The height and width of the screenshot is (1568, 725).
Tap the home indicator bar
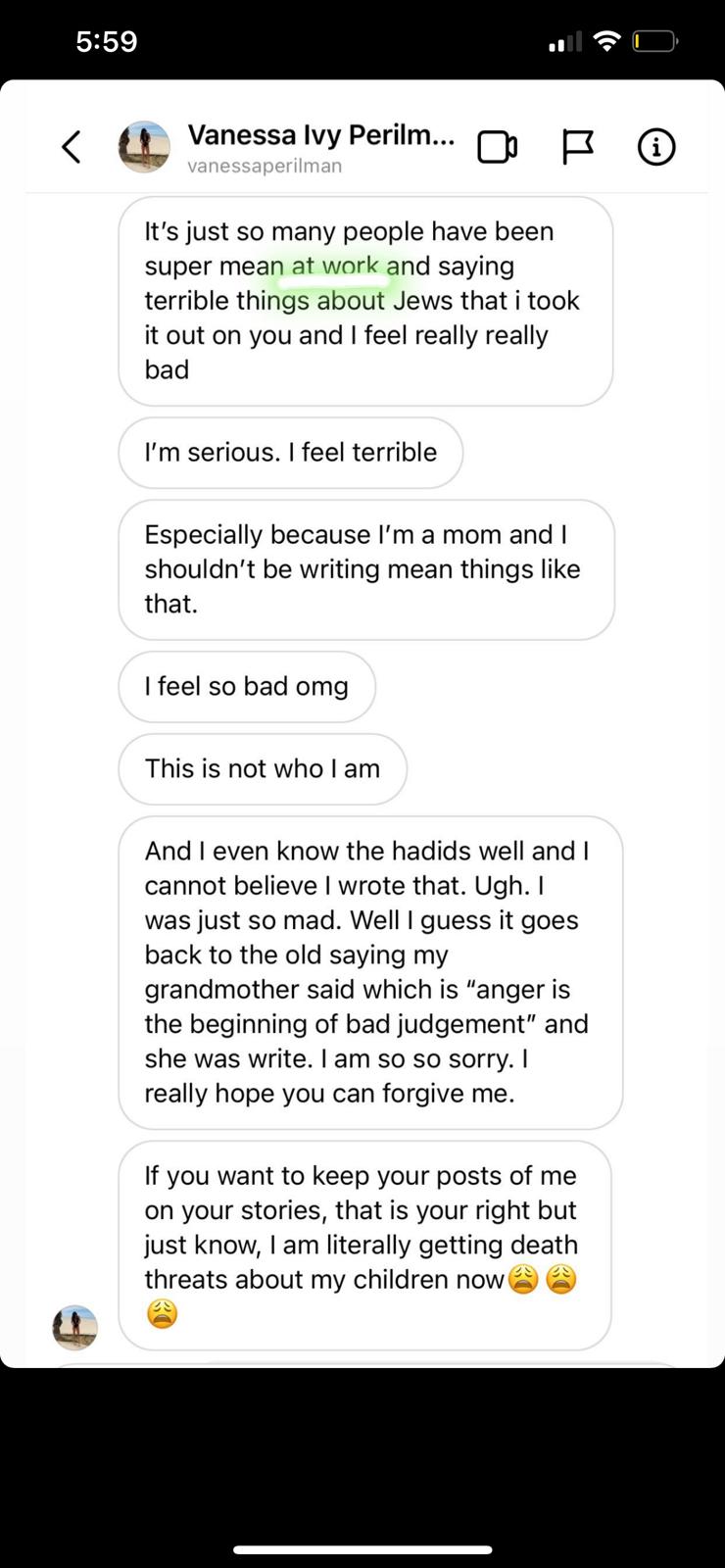[362, 1549]
